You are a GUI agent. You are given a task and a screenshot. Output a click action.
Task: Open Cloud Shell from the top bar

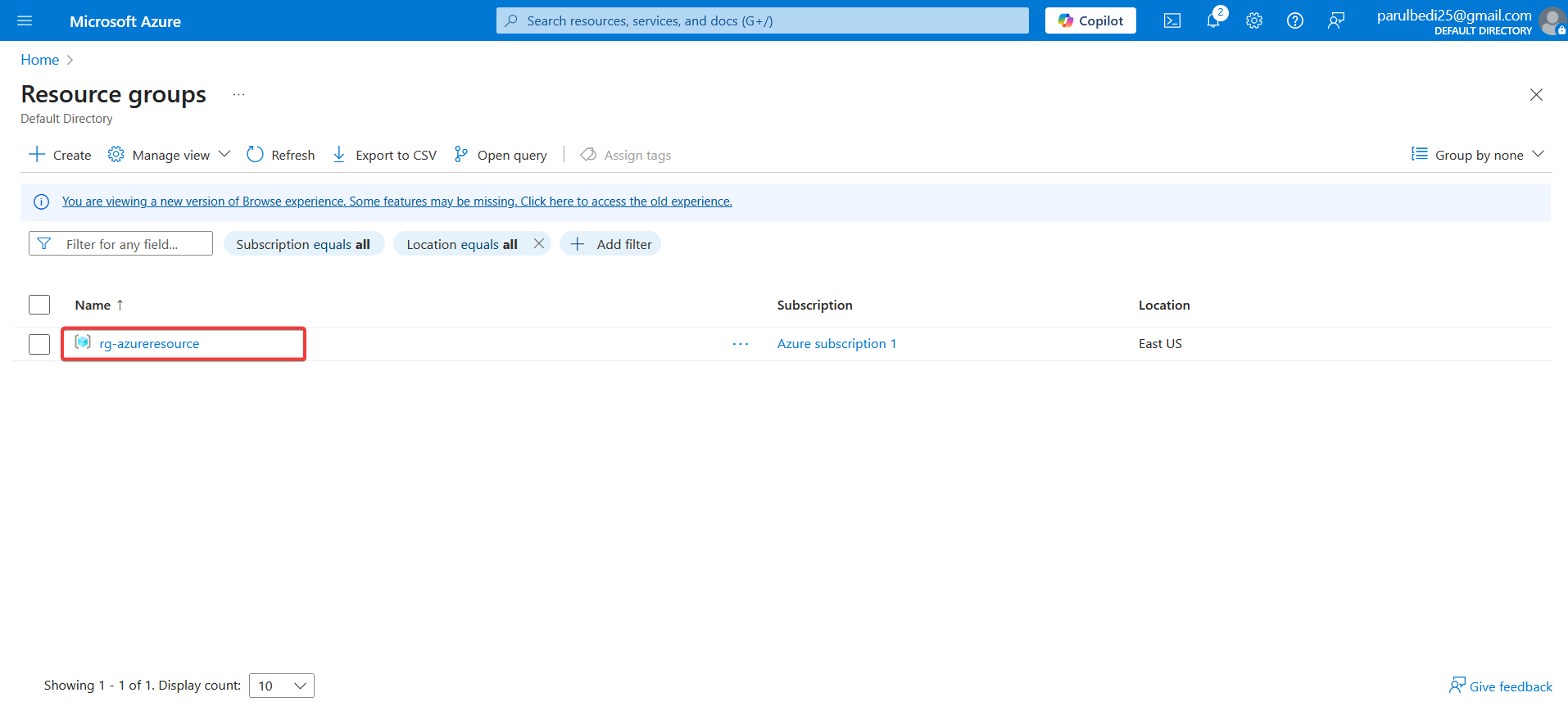click(1172, 20)
